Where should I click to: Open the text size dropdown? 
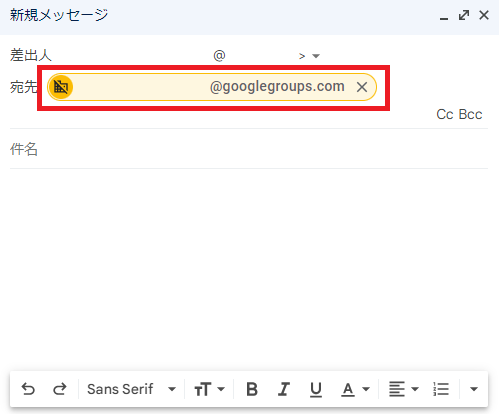(x=210, y=389)
